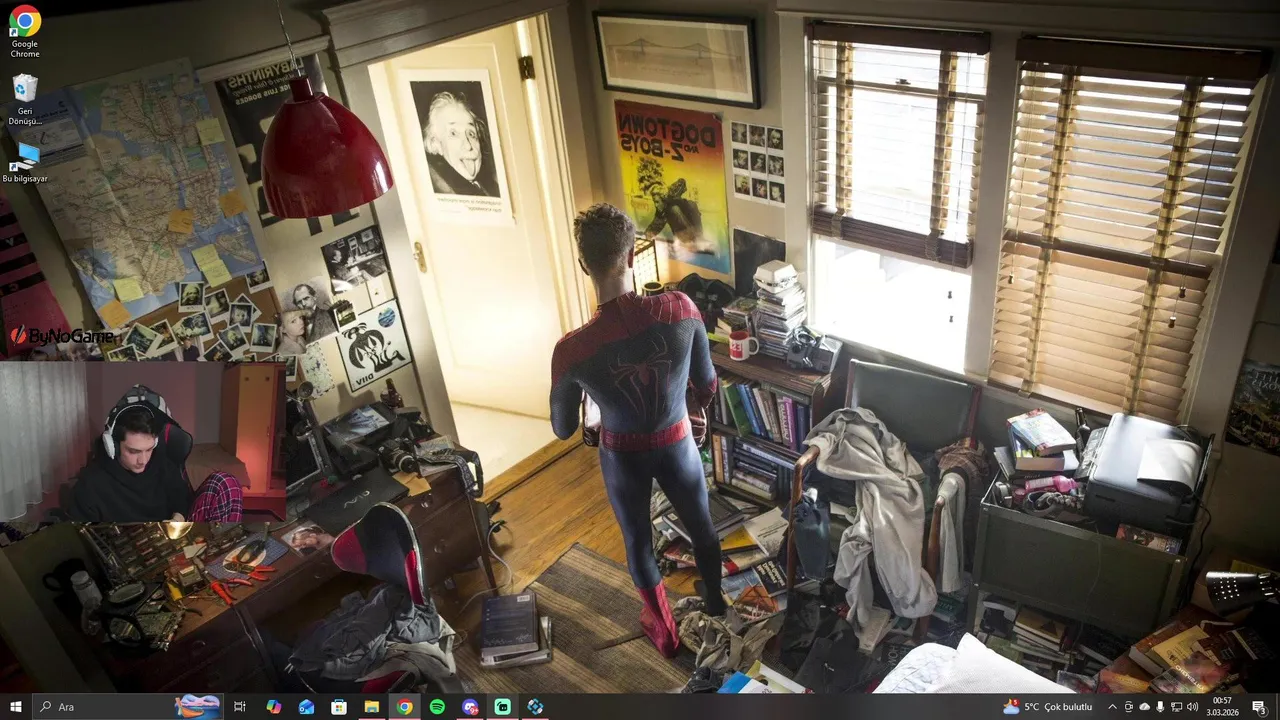Select the Bu bilgisayar desktop icon
This screenshot has width=1280, height=720.
25,161
